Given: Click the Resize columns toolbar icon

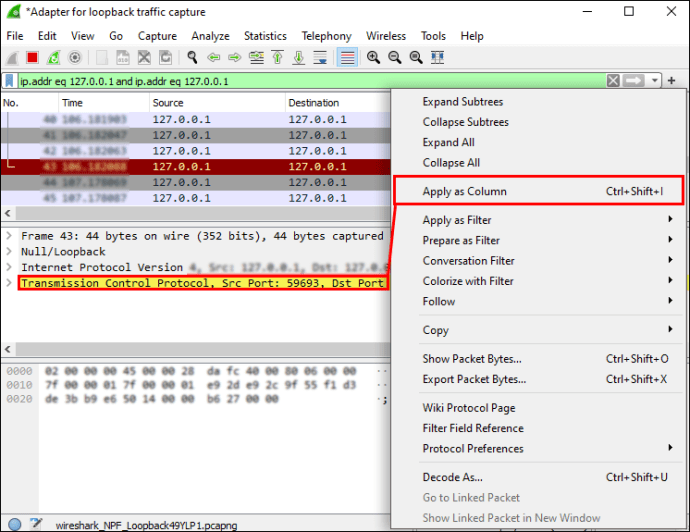Looking at the screenshot, I should pos(437,58).
